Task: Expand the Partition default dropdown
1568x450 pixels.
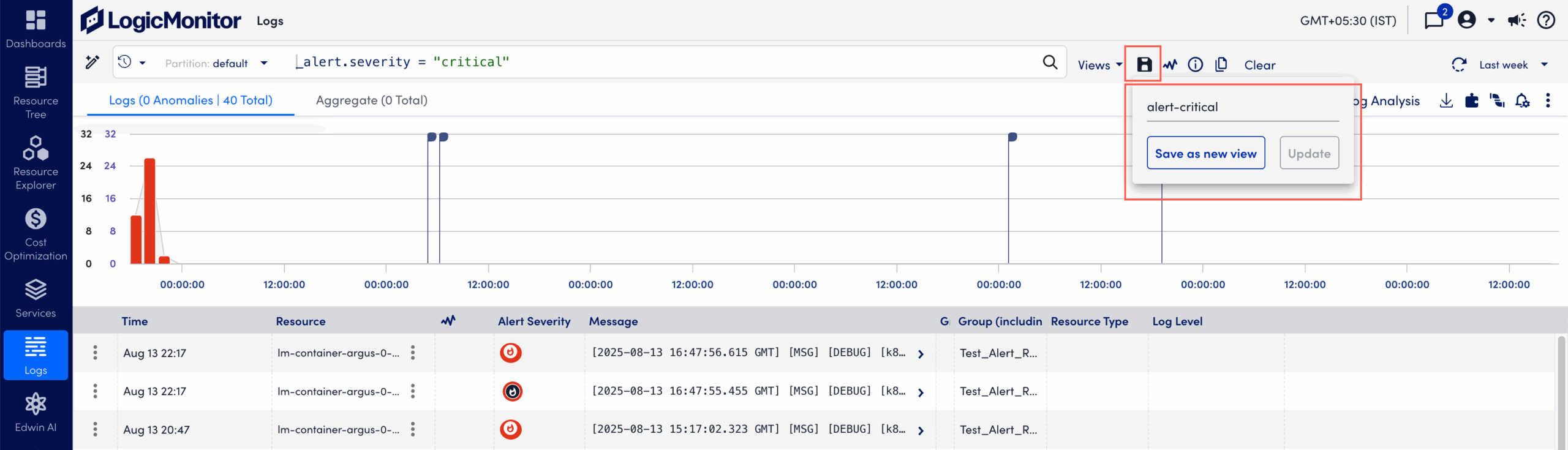Action: pos(216,63)
